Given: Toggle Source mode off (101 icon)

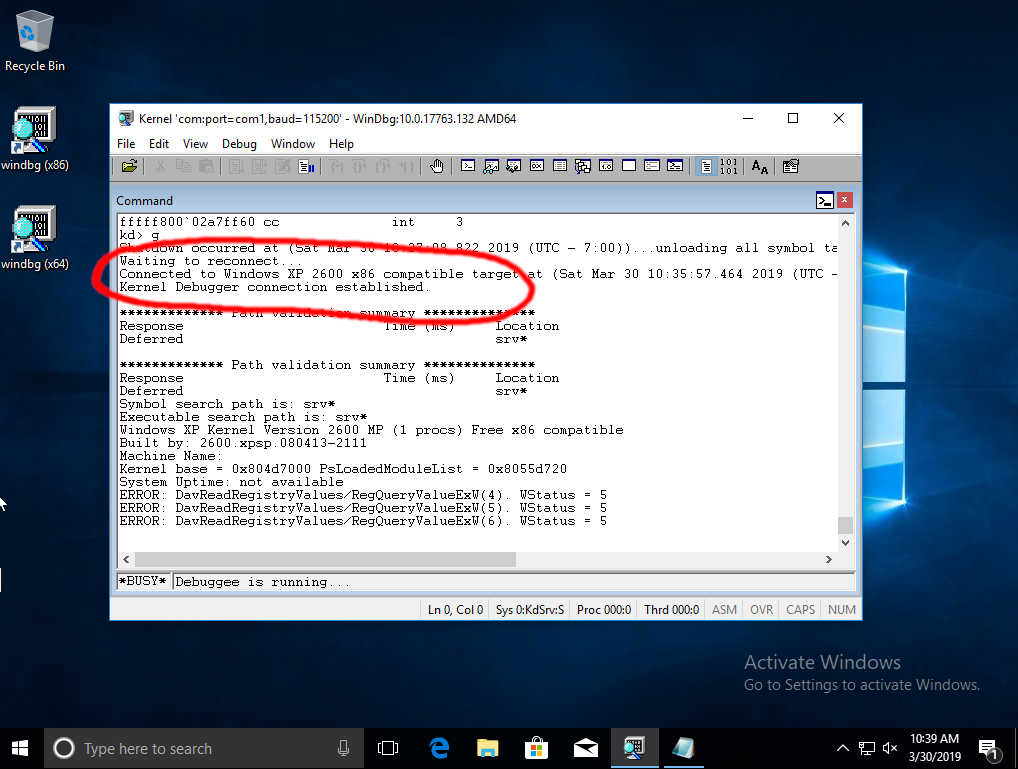Looking at the screenshot, I should [729, 167].
